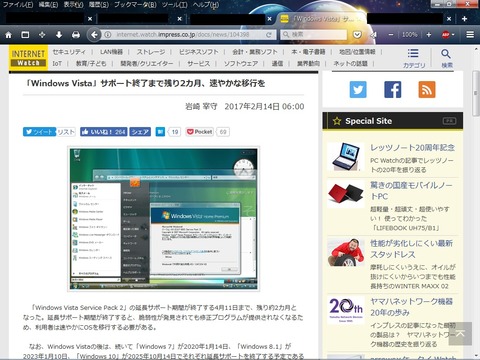Open the セキュリティ category link
This screenshot has width=480, height=360.
69,52
